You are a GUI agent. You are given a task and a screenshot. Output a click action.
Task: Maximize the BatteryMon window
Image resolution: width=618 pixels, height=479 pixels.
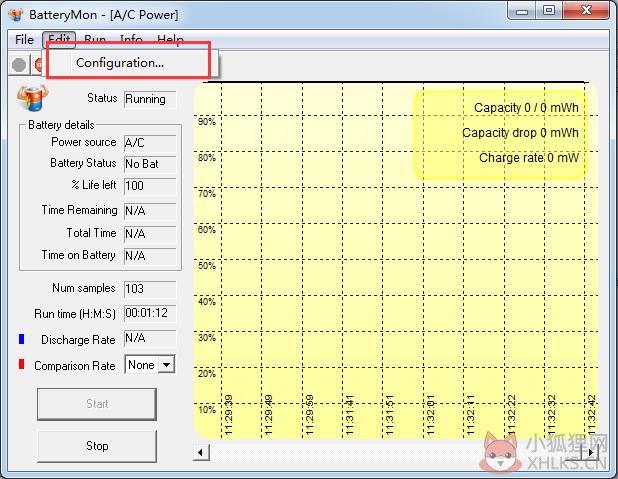pos(549,11)
